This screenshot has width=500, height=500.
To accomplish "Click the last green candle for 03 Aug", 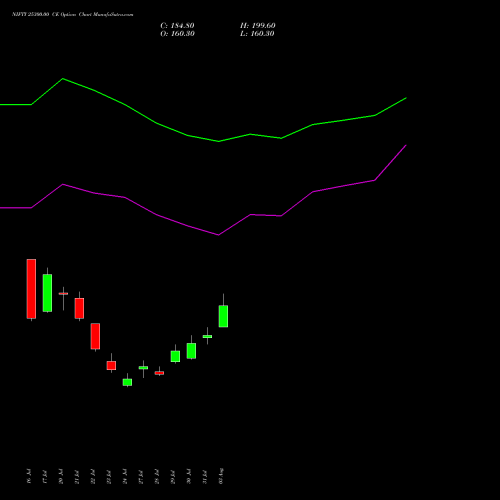I will [x=223, y=316].
